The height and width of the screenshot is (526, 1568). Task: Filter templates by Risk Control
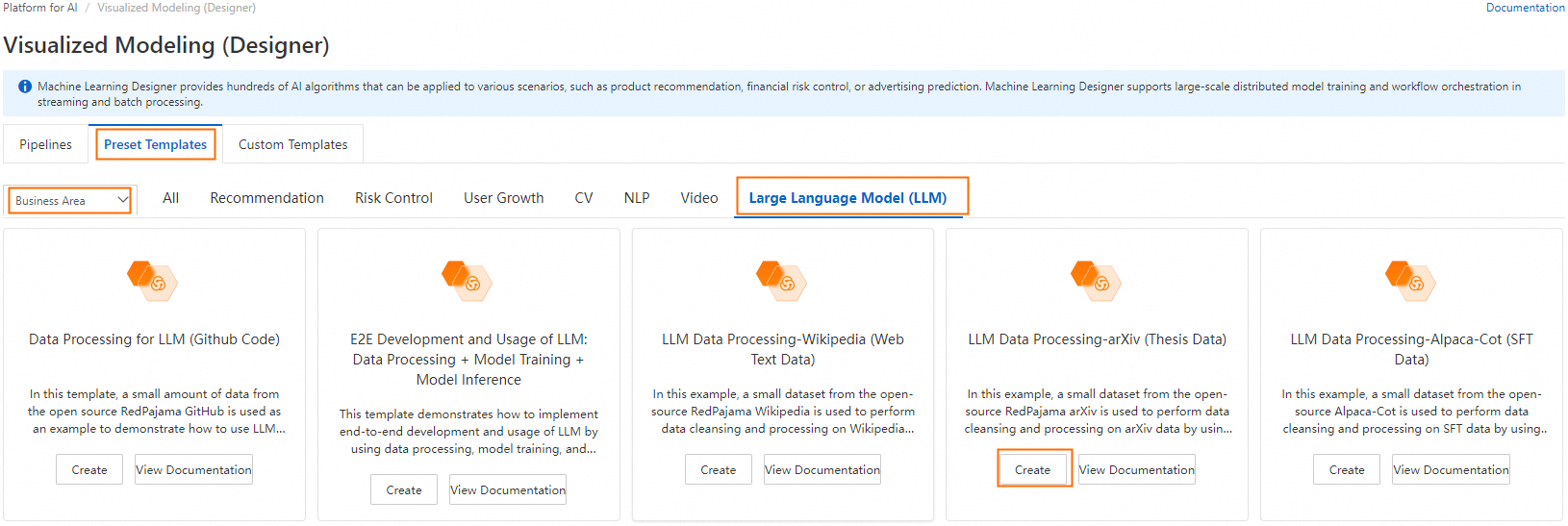click(x=393, y=198)
